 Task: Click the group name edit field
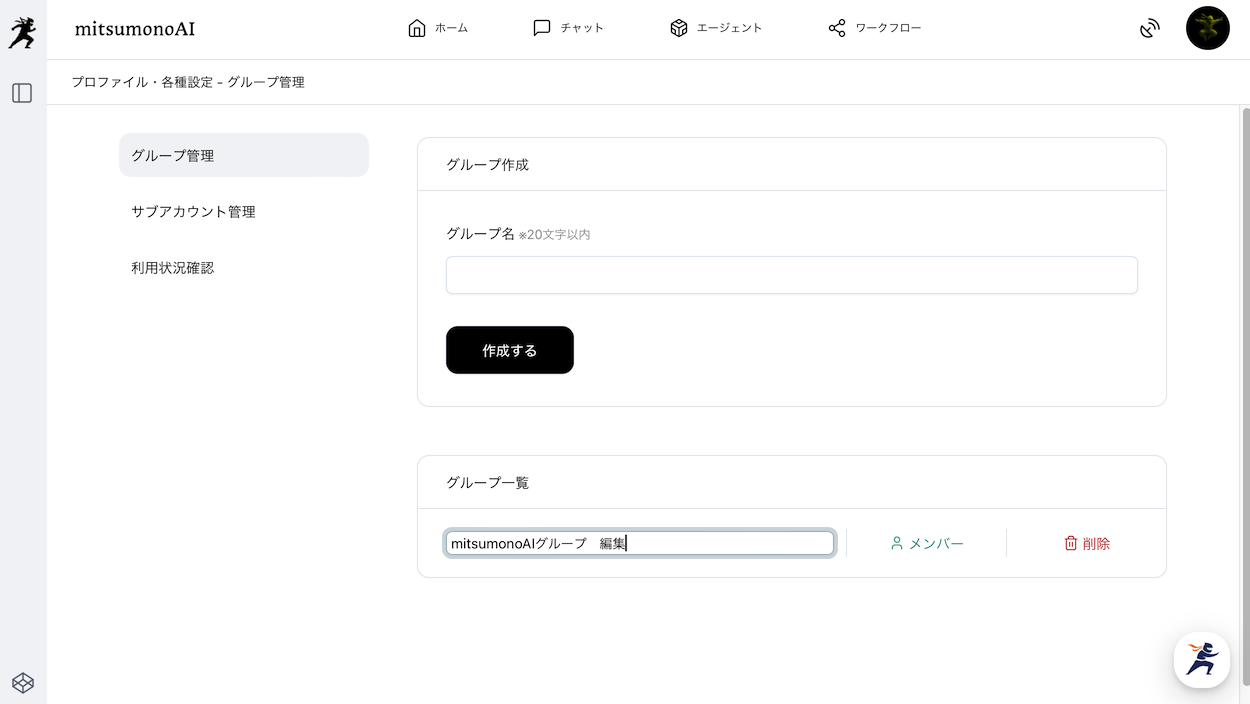(639, 543)
